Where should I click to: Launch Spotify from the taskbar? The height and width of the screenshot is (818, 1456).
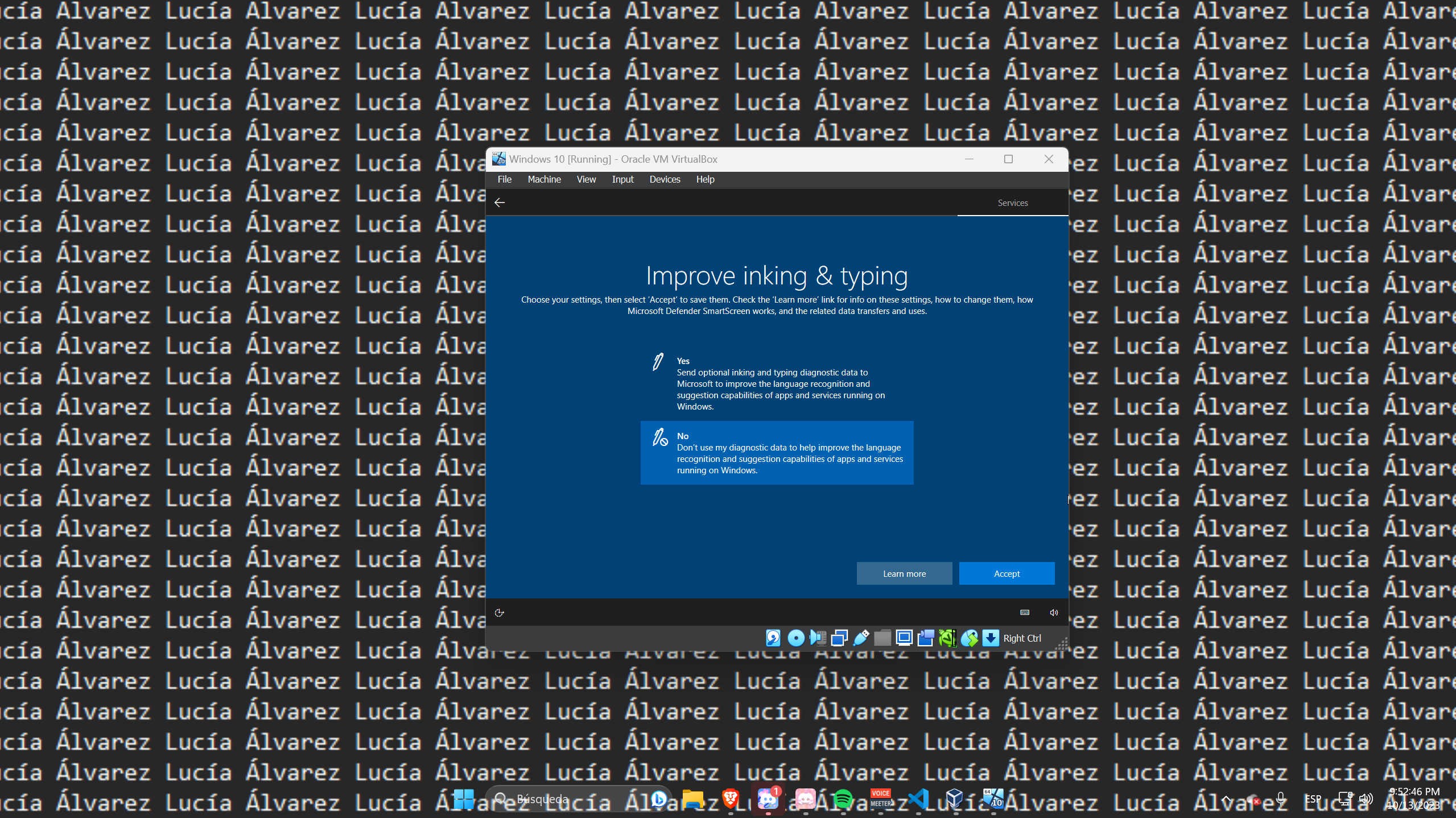844,799
